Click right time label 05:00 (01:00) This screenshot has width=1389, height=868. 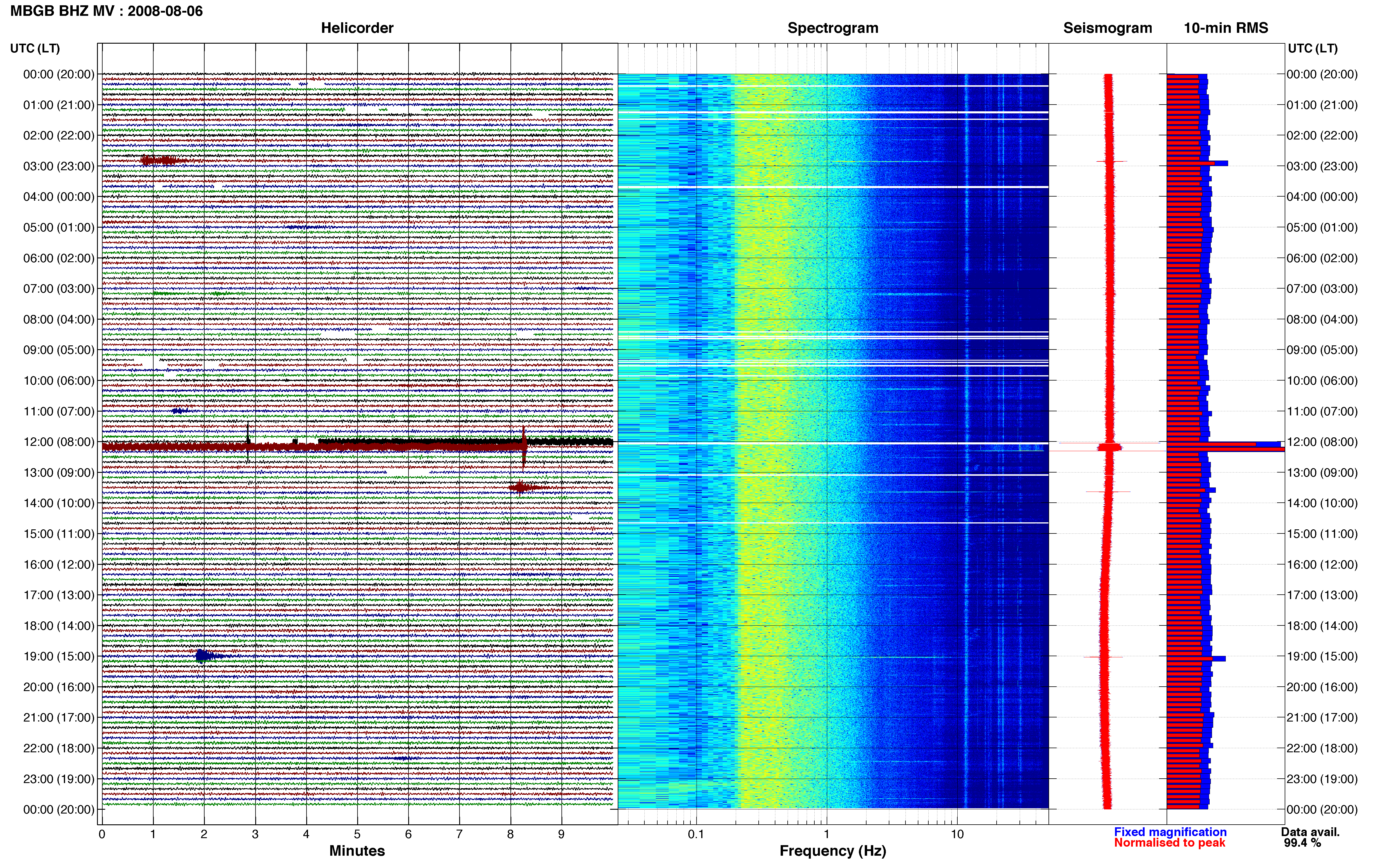click(1322, 227)
